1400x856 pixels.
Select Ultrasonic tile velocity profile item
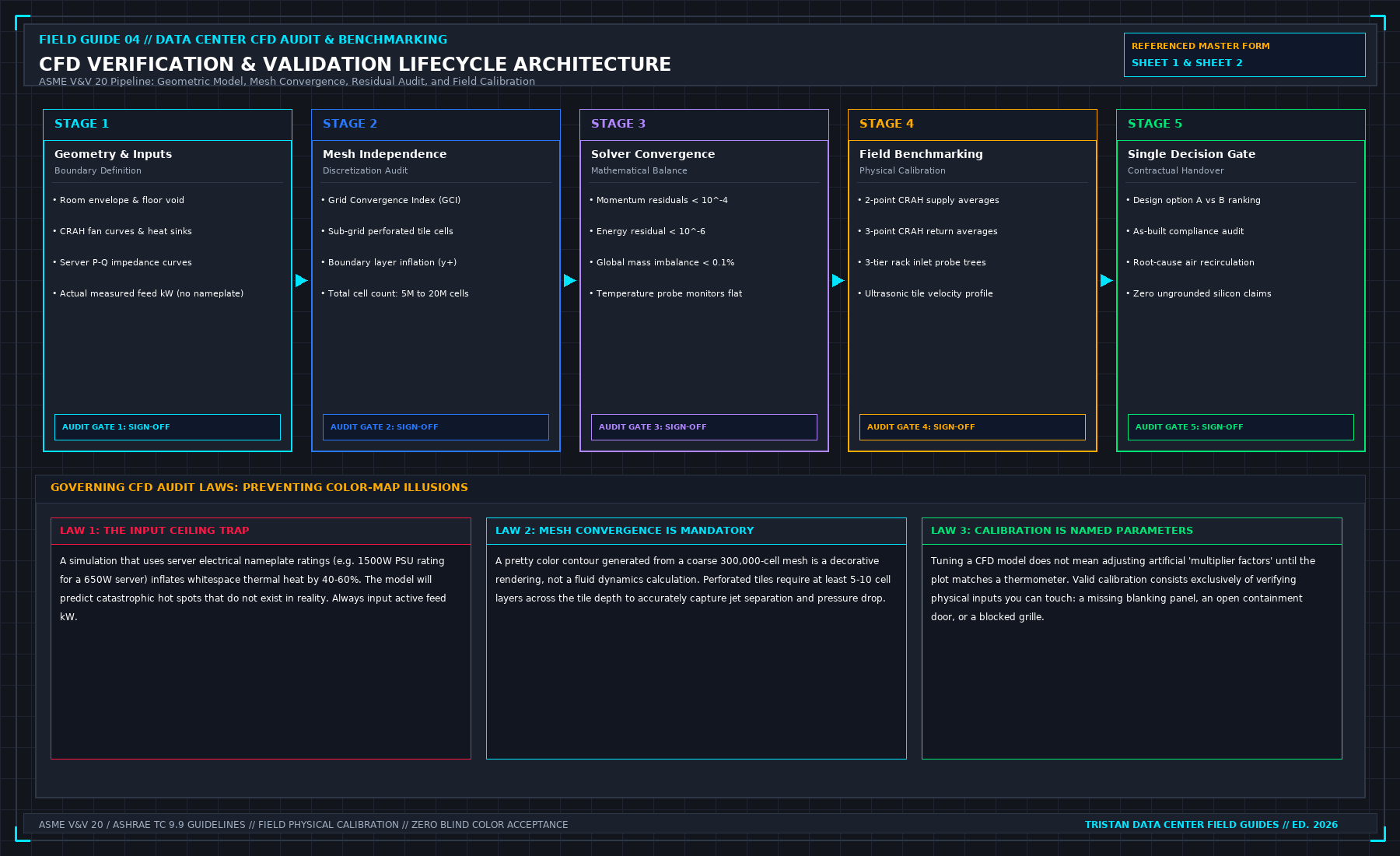coord(926,293)
